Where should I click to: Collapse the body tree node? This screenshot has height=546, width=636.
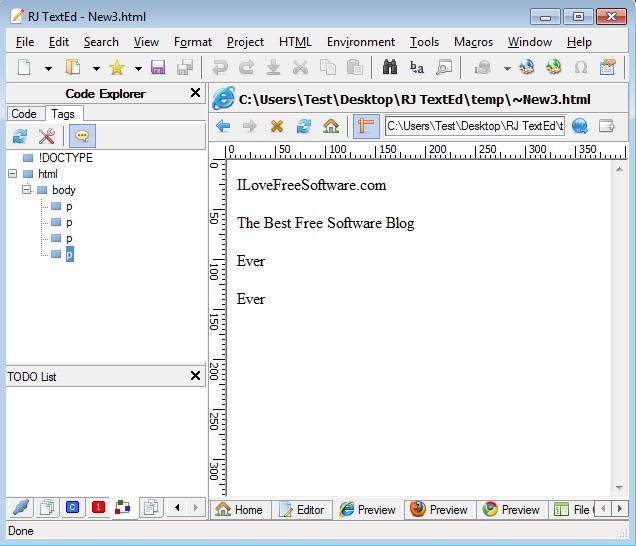click(27, 190)
